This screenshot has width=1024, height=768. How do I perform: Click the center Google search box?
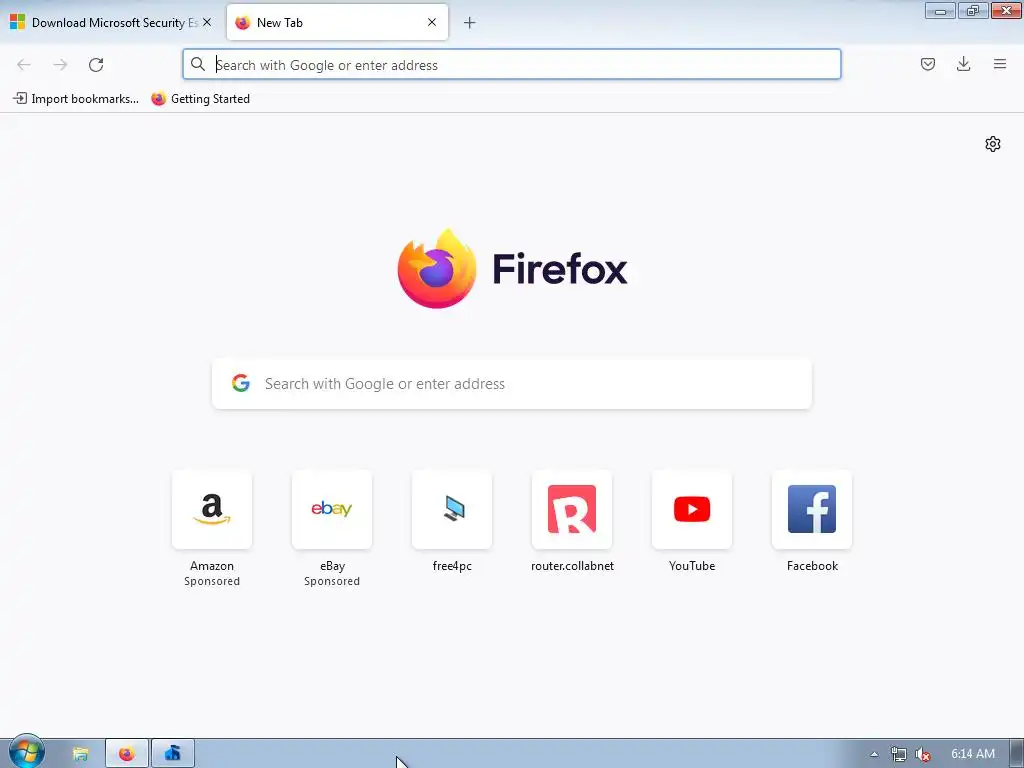pos(511,383)
